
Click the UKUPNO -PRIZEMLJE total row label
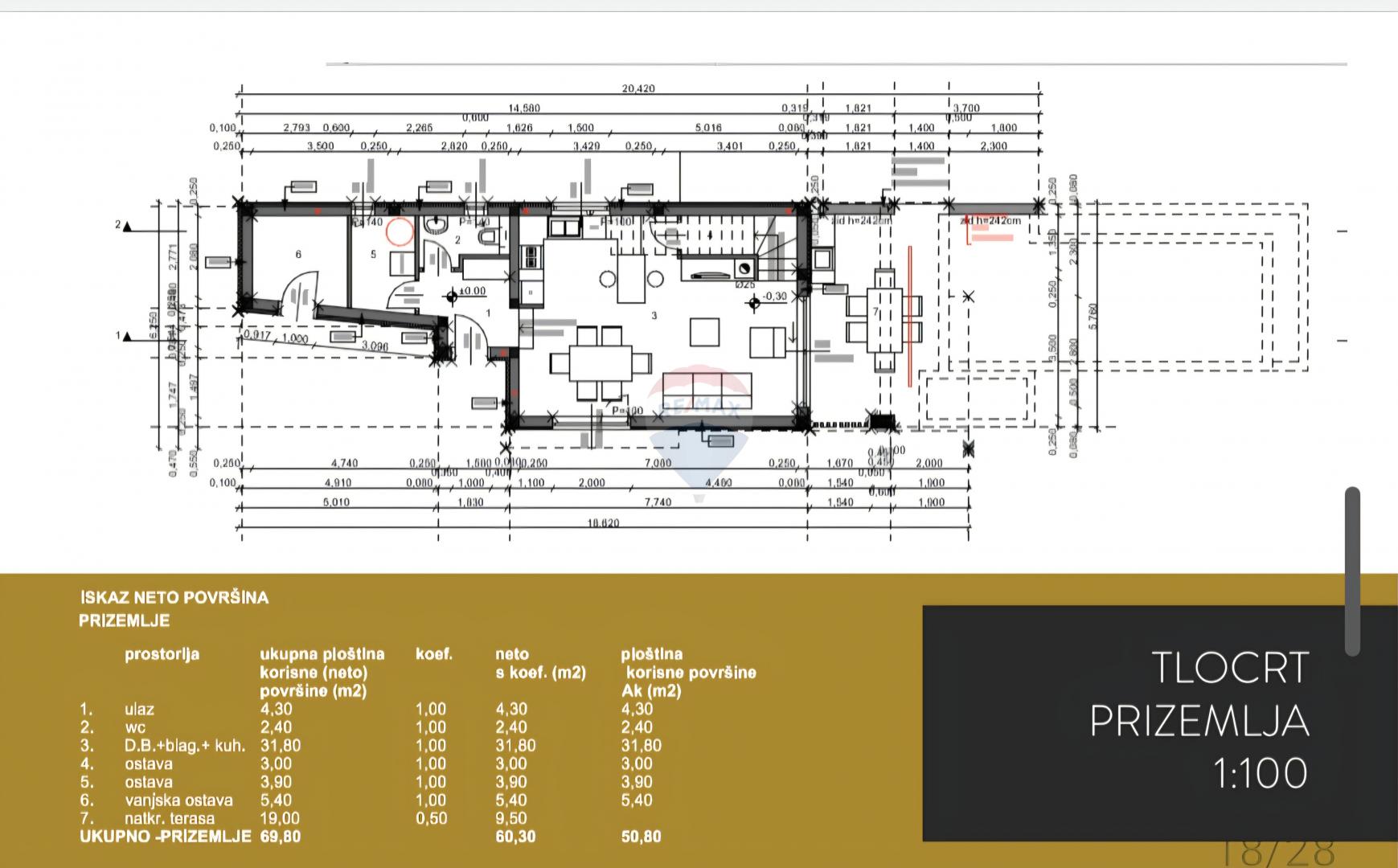point(165,837)
